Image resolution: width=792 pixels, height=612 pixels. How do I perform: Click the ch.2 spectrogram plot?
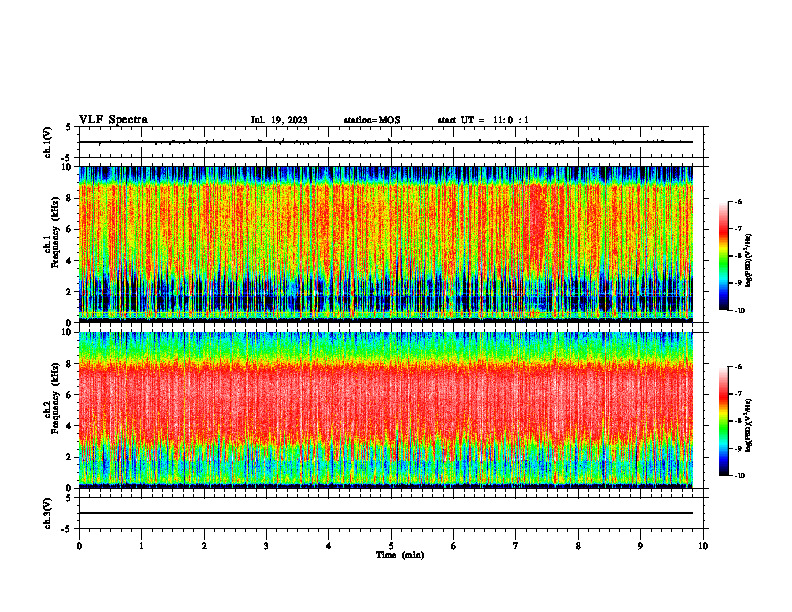click(386, 410)
